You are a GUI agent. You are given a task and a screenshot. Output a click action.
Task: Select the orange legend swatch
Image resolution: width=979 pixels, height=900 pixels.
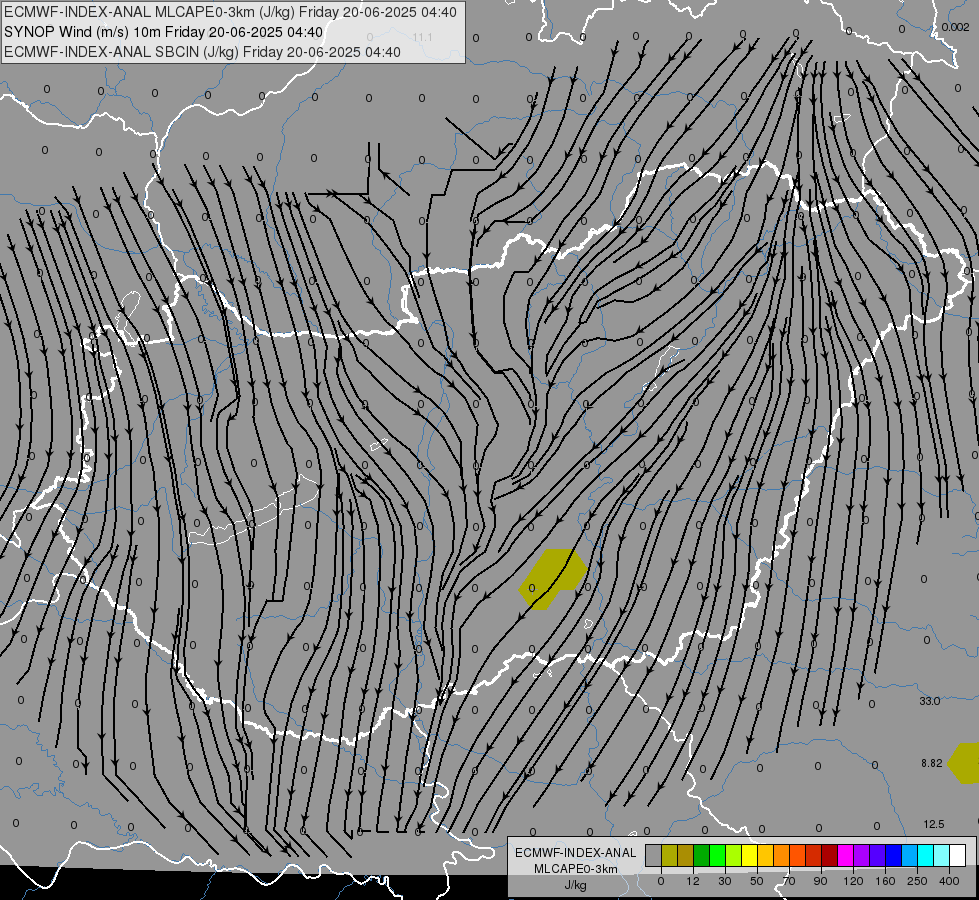[x=782, y=855]
